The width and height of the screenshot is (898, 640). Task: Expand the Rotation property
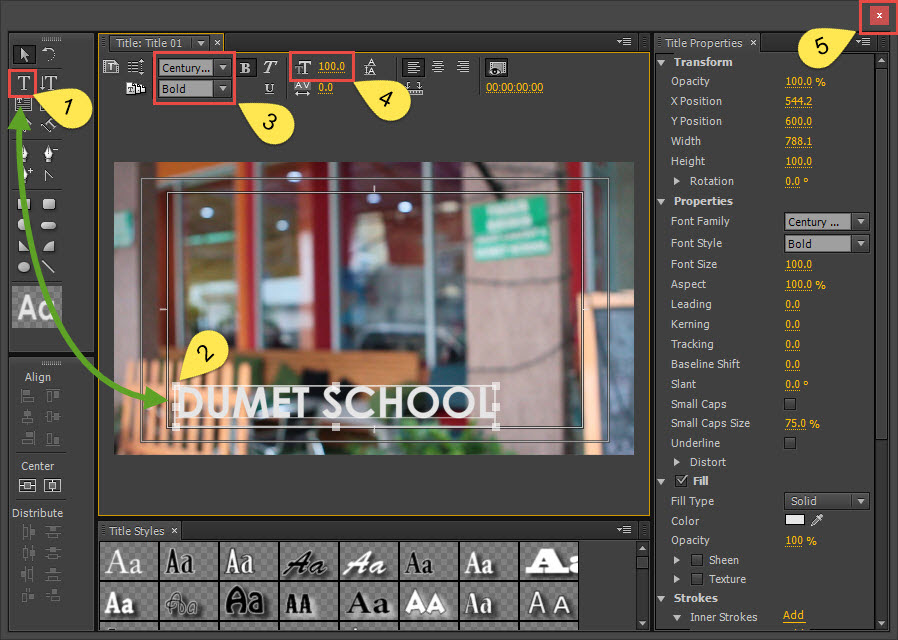point(677,181)
